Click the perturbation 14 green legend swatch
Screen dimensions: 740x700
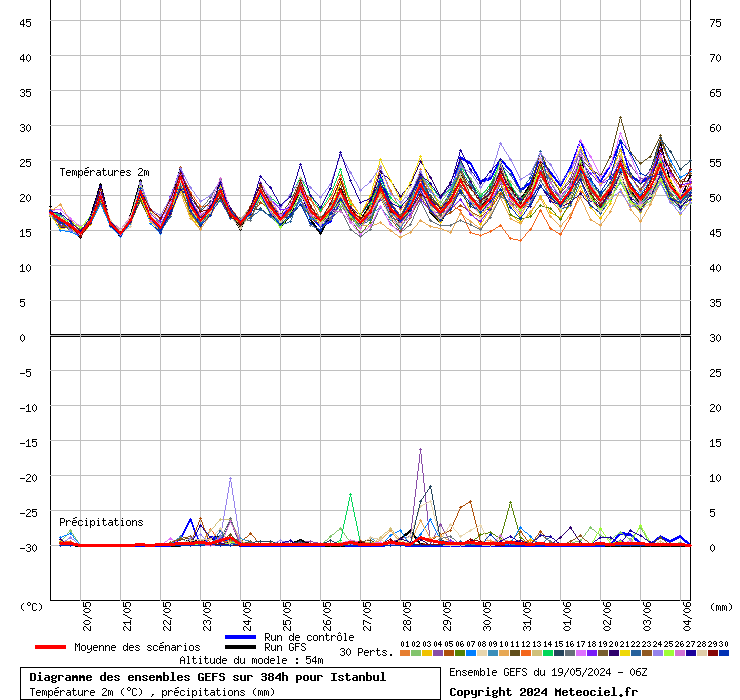[548, 653]
